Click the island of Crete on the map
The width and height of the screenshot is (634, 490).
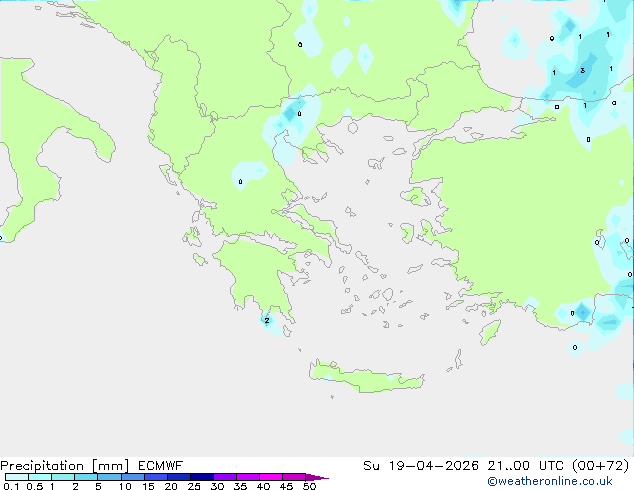[x=366, y=377]
